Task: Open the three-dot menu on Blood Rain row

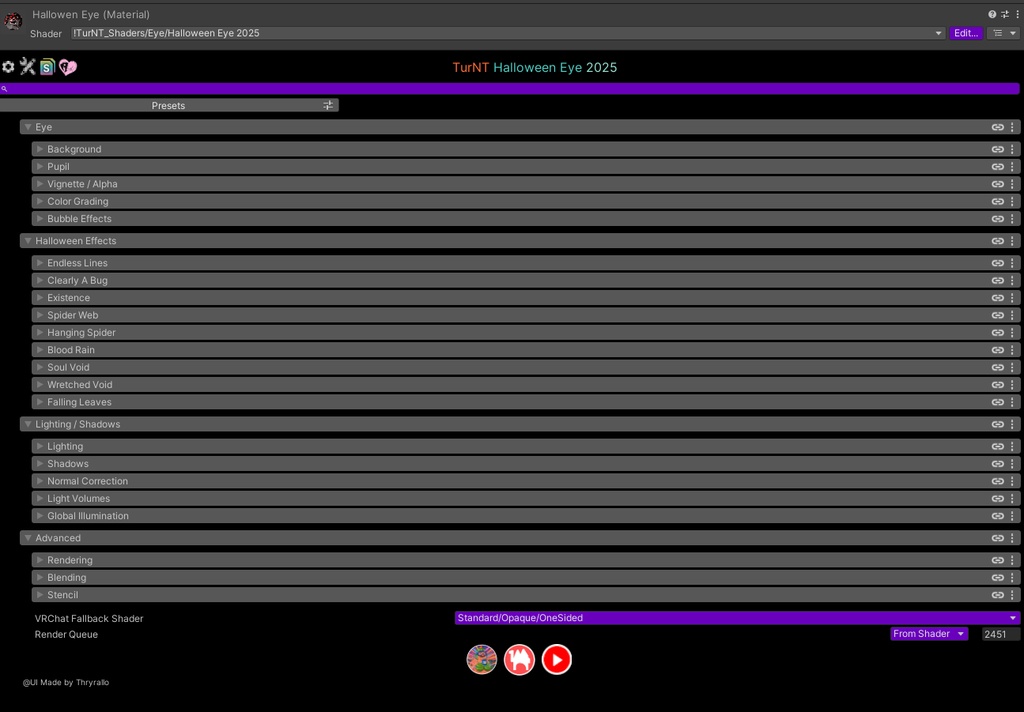Action: 1012,350
